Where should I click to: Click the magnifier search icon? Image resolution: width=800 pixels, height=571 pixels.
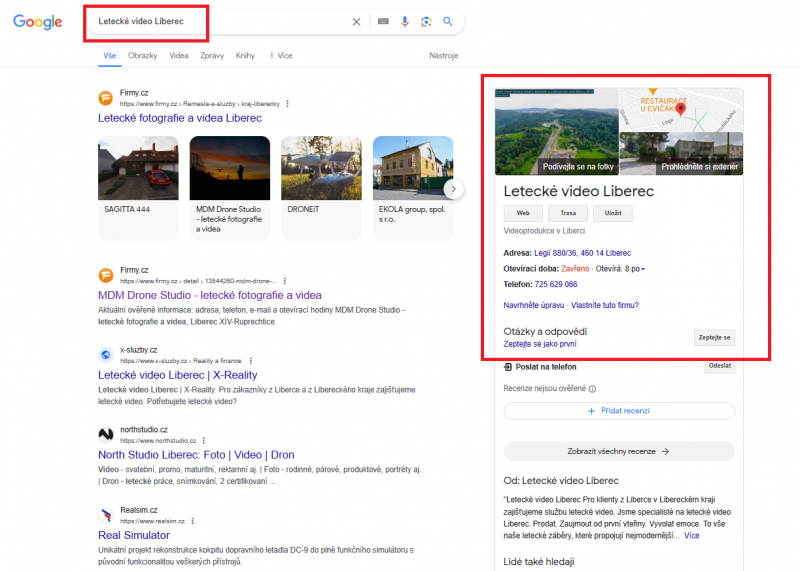click(447, 21)
